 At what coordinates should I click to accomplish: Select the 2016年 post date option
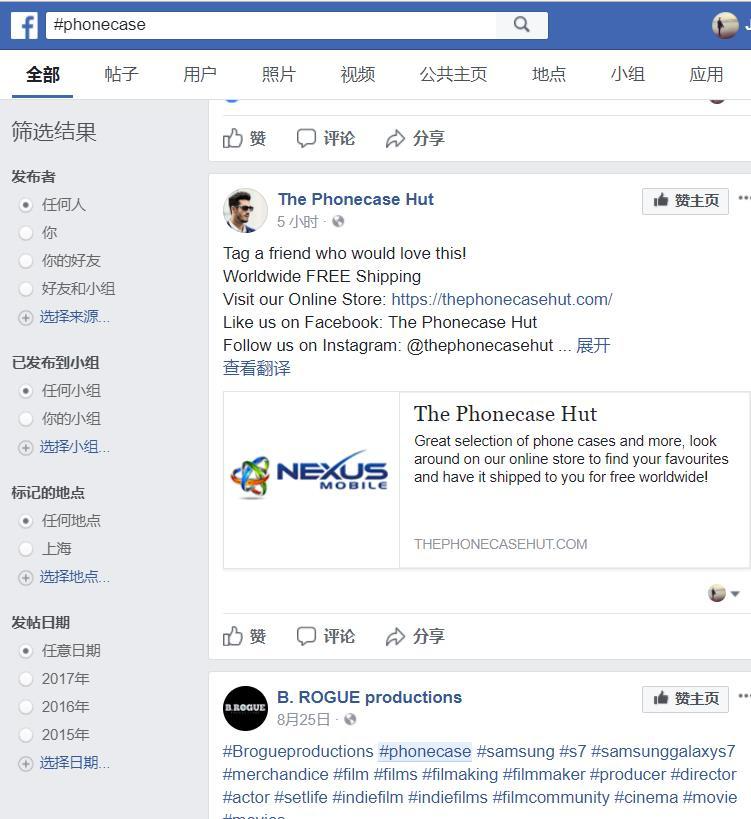click(x=54, y=707)
